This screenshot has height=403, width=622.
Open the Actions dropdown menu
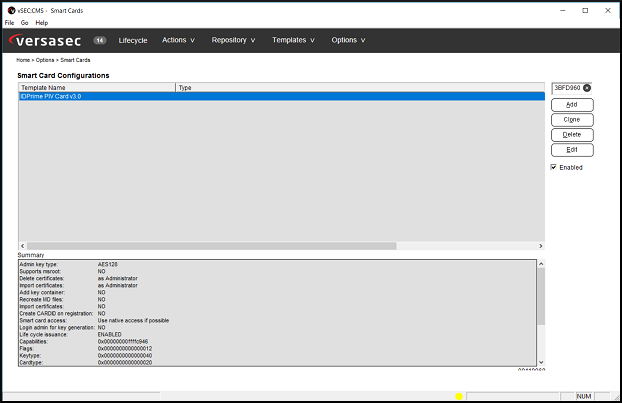click(x=178, y=40)
